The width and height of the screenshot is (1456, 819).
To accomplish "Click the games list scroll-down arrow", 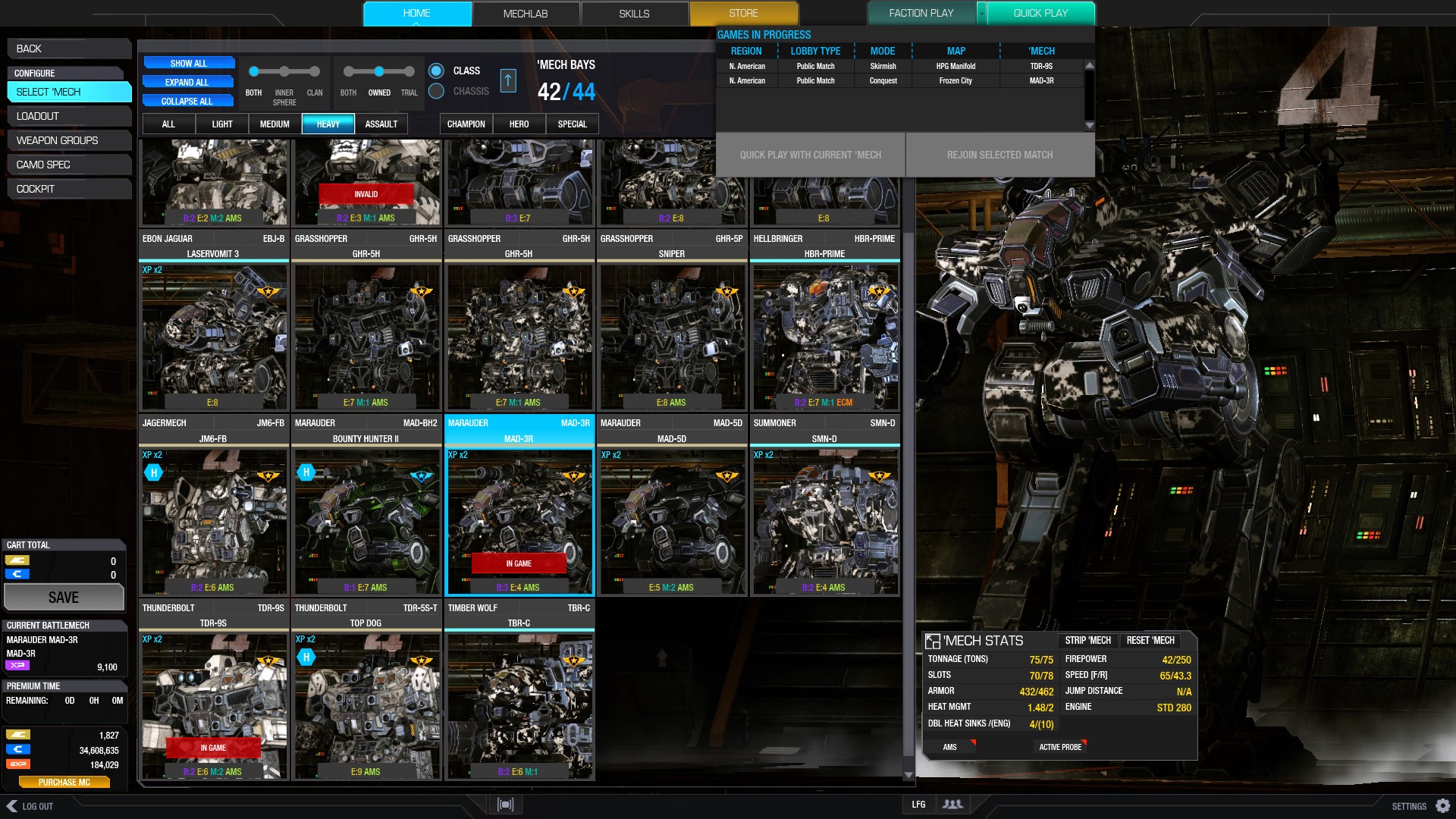I will point(1090,126).
